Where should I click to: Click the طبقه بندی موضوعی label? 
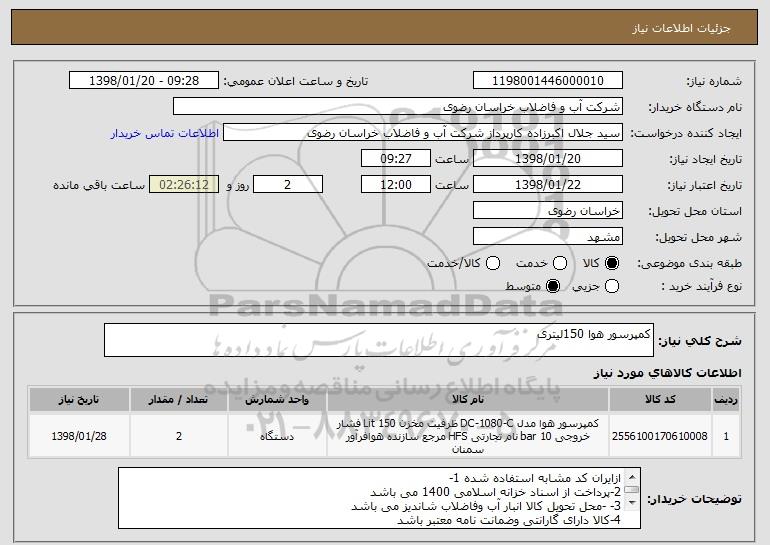click(x=689, y=264)
